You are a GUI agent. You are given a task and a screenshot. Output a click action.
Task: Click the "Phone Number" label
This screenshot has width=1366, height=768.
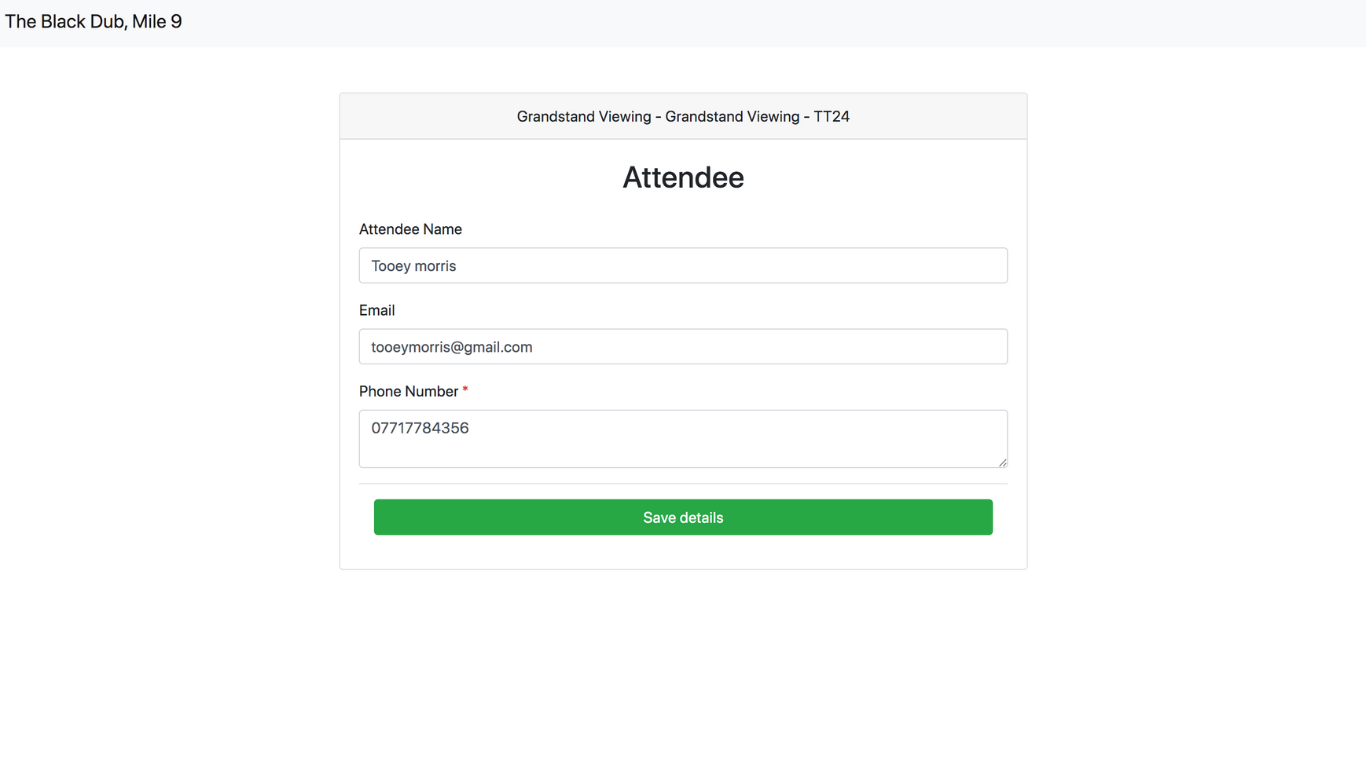pos(408,392)
